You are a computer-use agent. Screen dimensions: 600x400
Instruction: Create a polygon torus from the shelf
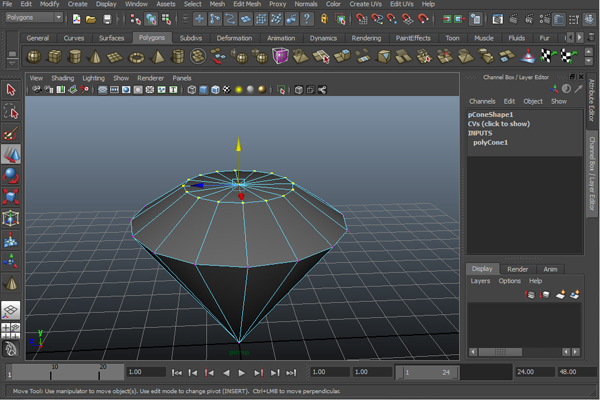pyautogui.click(x=136, y=57)
